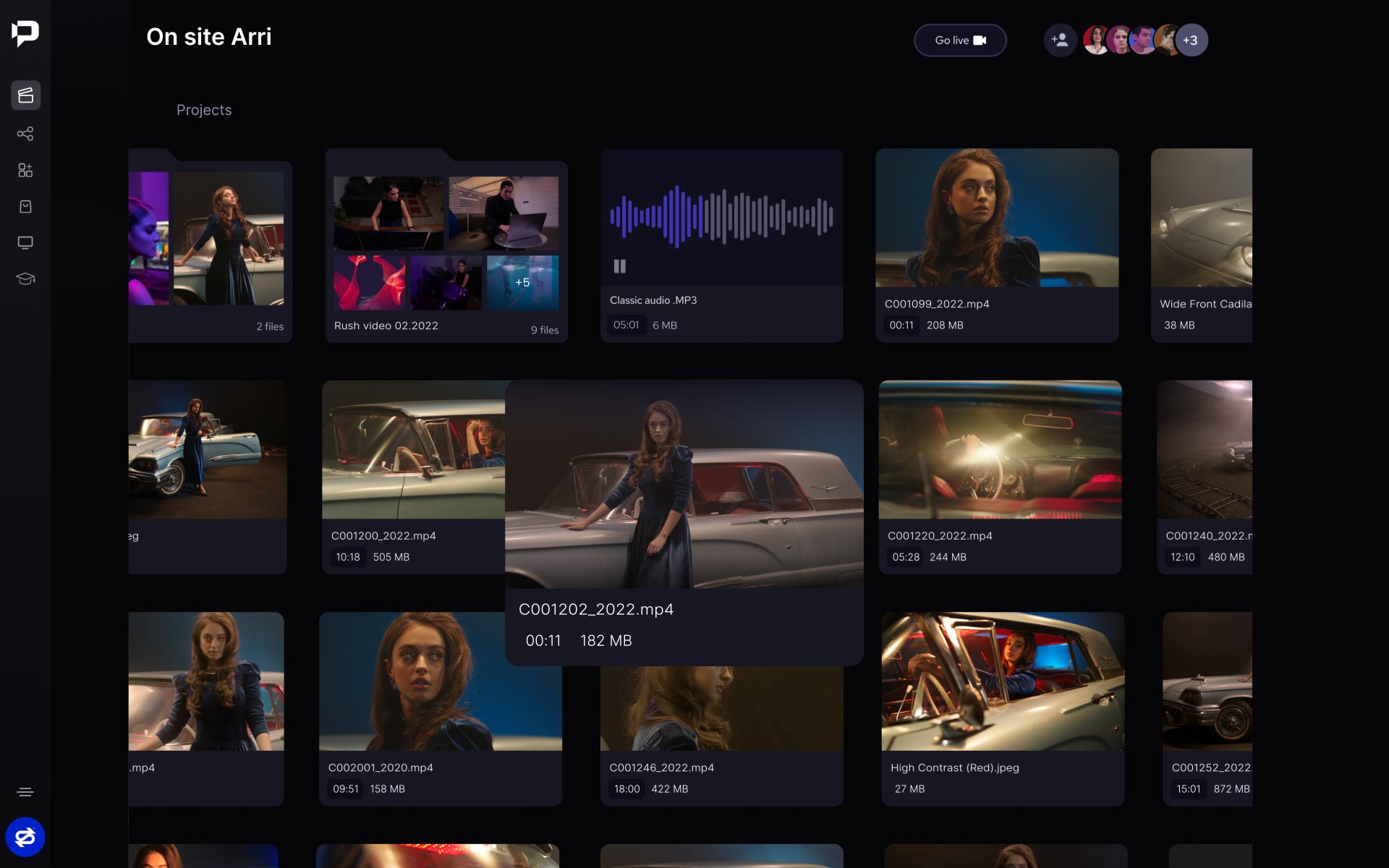Click the 05:28 duration badge
This screenshot has height=868, width=1389.
906,557
